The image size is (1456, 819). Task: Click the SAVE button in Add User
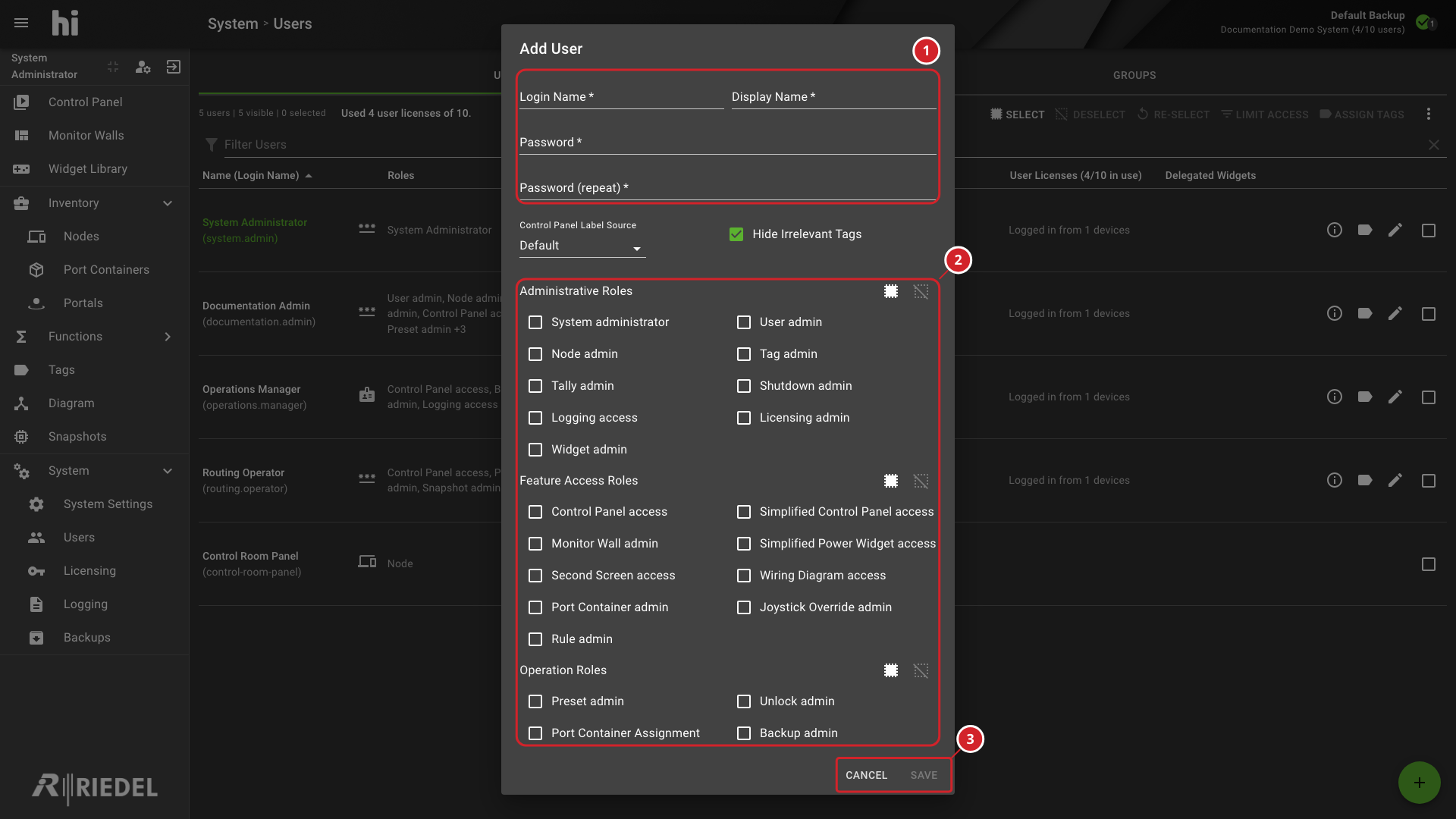pyautogui.click(x=924, y=775)
